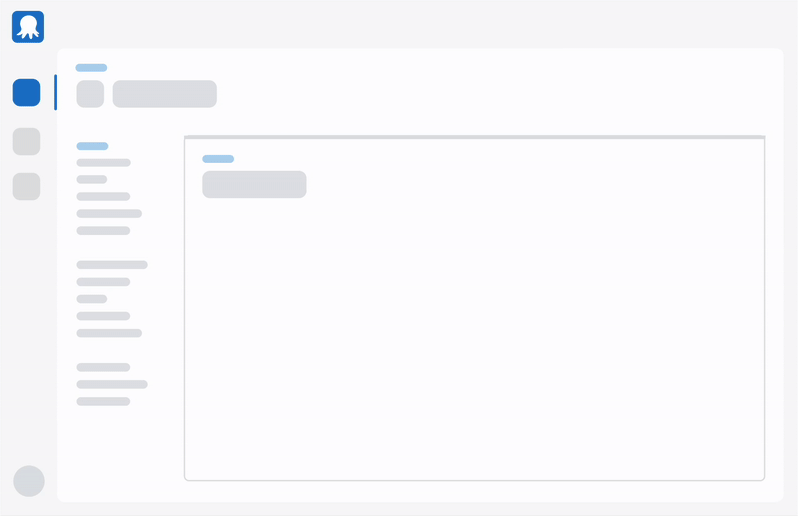Image resolution: width=798 pixels, height=516 pixels.
Task: Click the empty area of the content panel
Action: (474, 340)
